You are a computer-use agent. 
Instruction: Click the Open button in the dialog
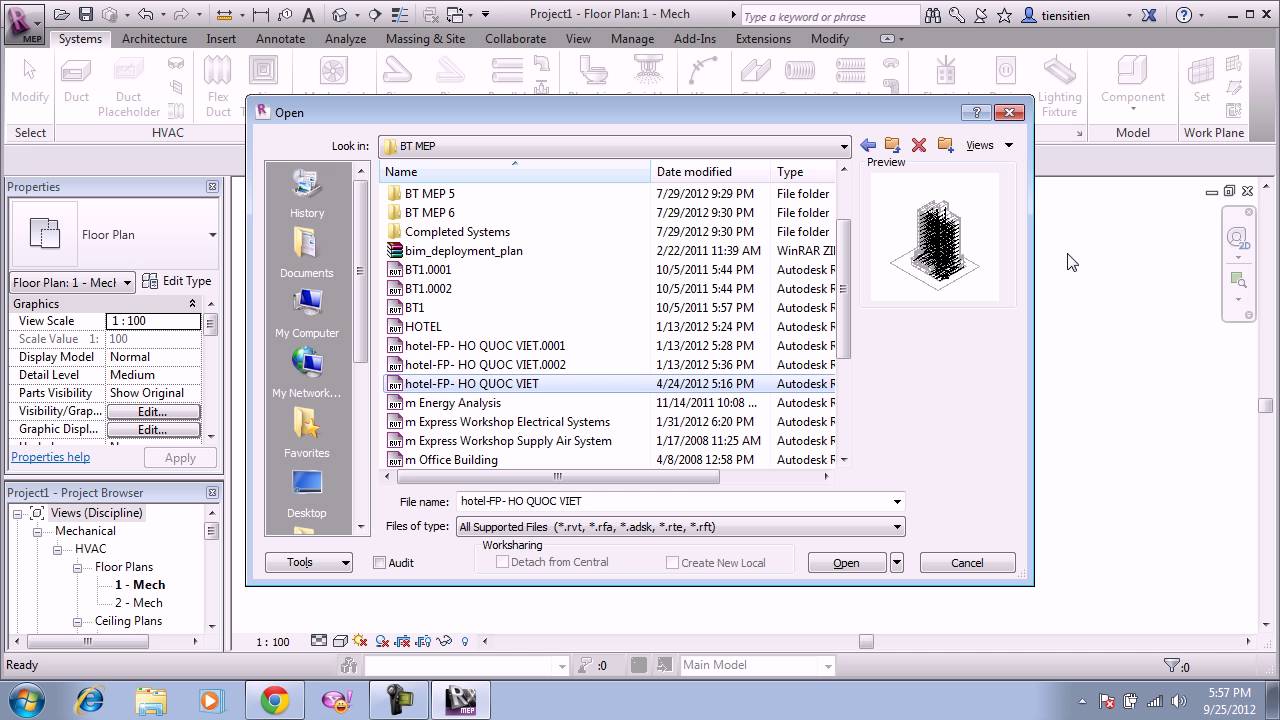click(x=846, y=563)
